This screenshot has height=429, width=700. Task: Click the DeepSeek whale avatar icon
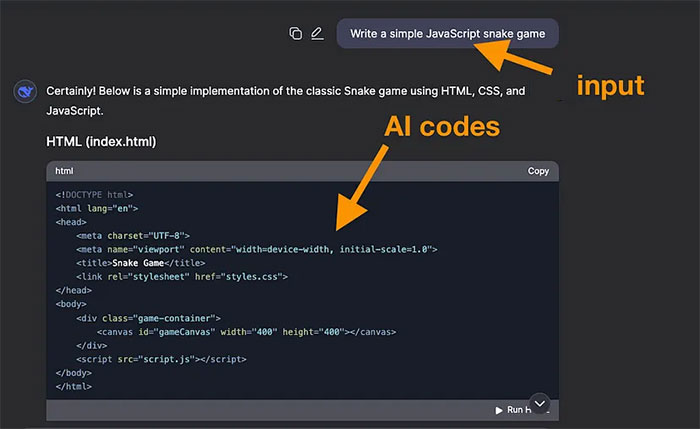click(25, 92)
